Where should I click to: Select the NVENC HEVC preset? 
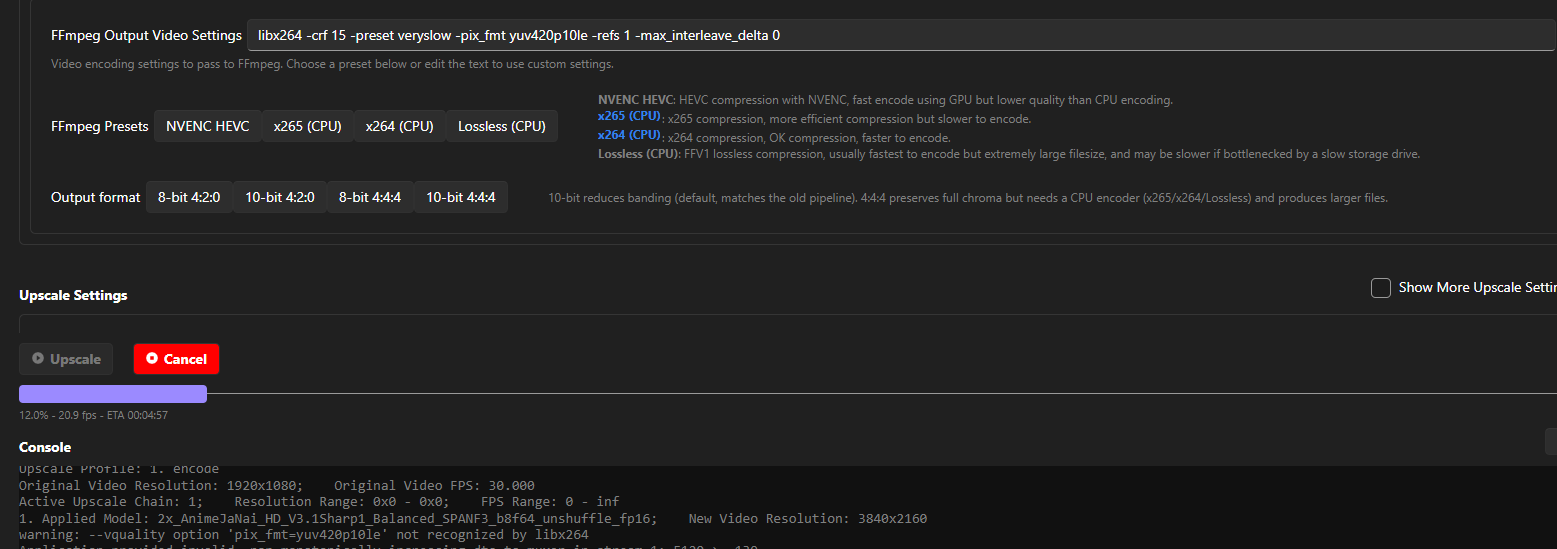[208, 126]
